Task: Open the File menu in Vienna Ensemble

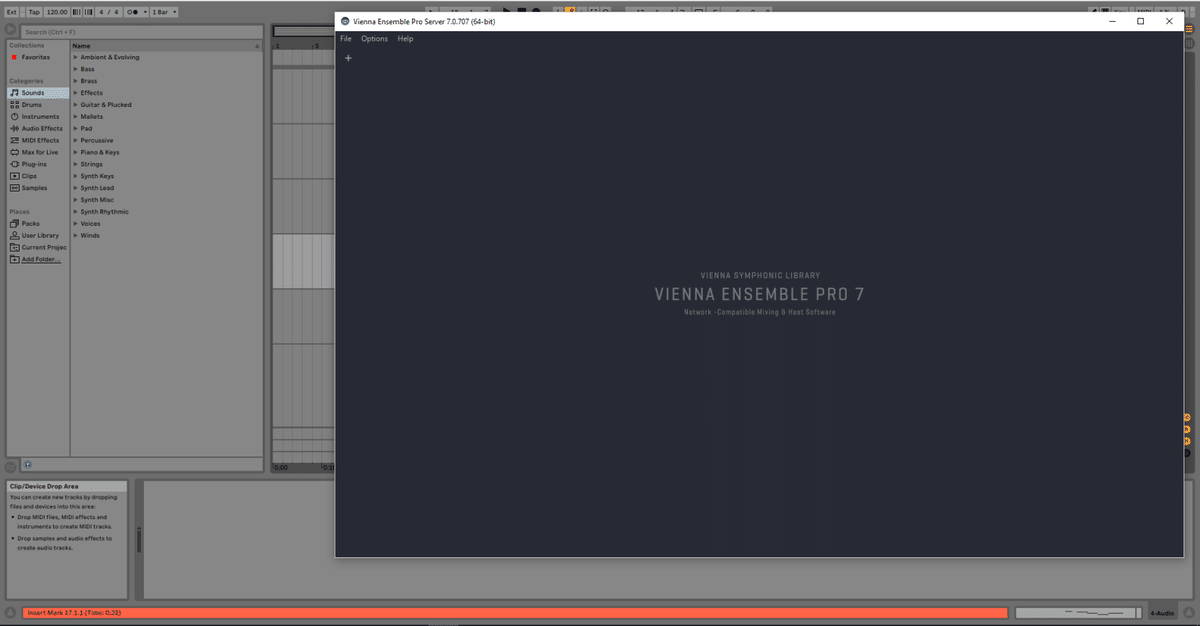Action: coord(346,39)
